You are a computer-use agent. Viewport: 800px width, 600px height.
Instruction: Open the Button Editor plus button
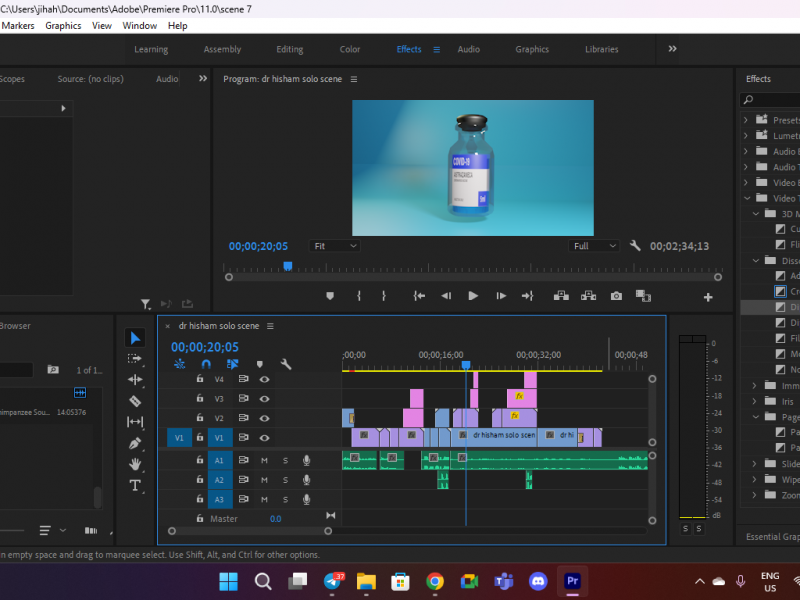(x=708, y=297)
